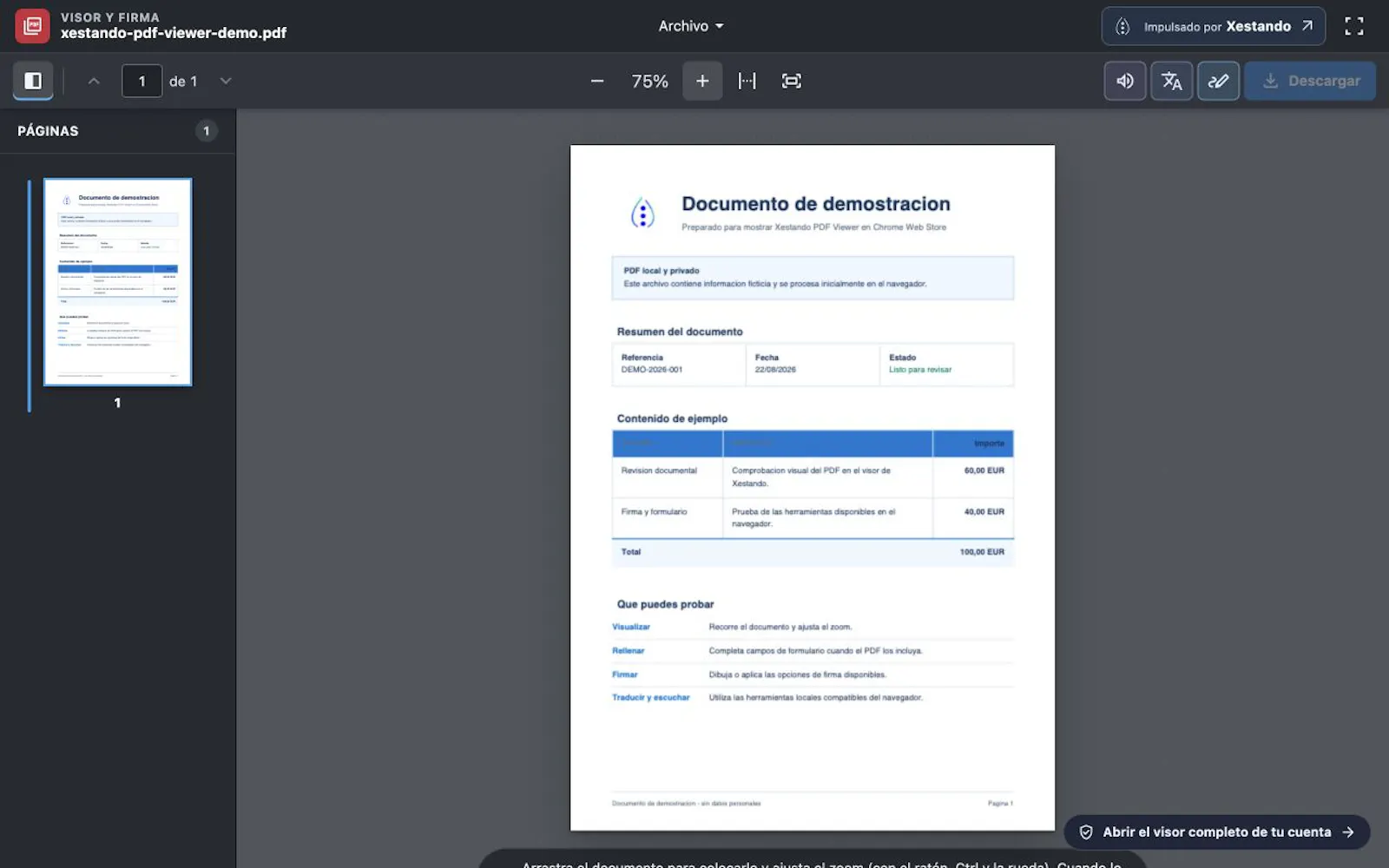
Task: Fit document to width icon
Action: (x=747, y=81)
